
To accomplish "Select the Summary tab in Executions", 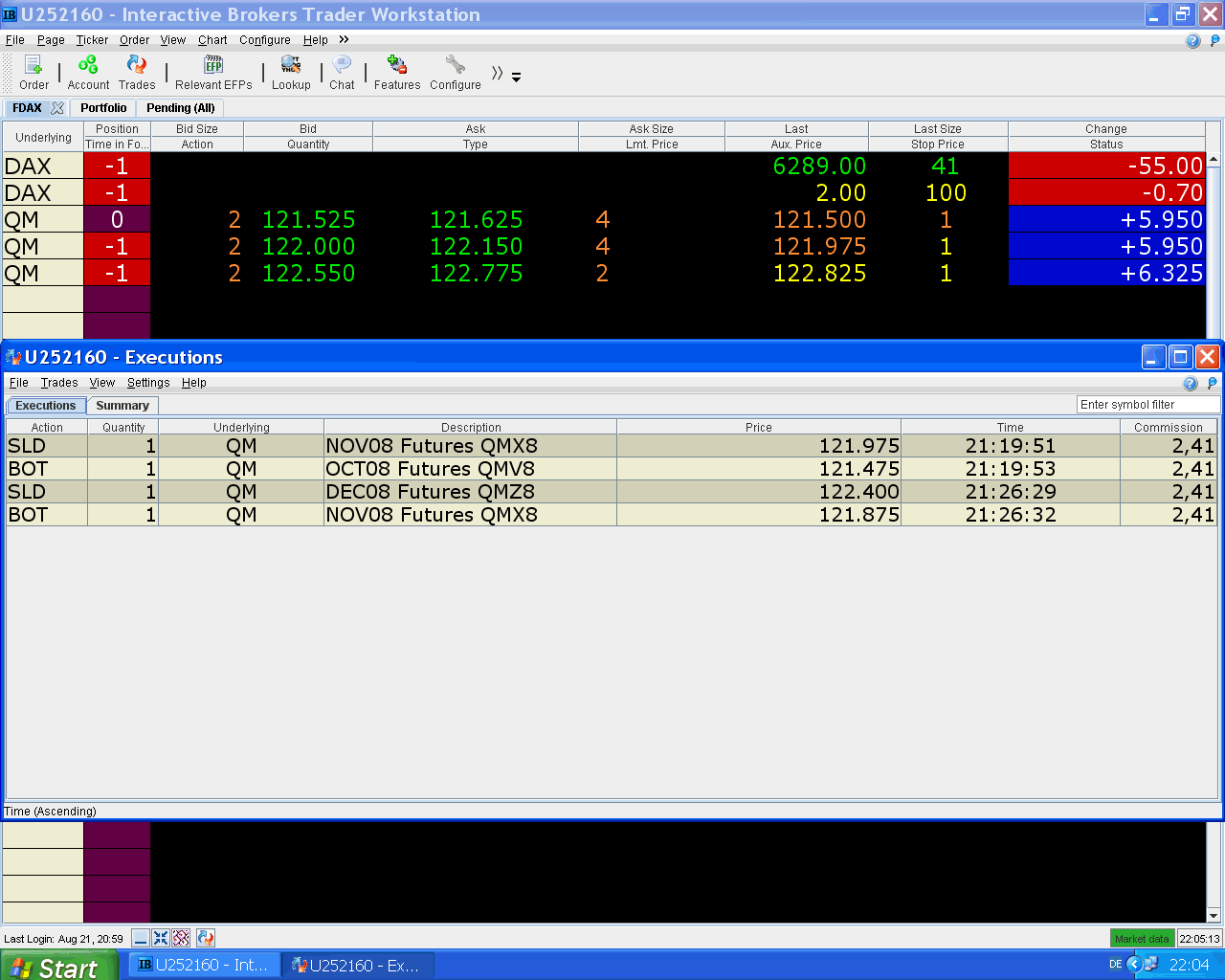I will tap(122, 406).
